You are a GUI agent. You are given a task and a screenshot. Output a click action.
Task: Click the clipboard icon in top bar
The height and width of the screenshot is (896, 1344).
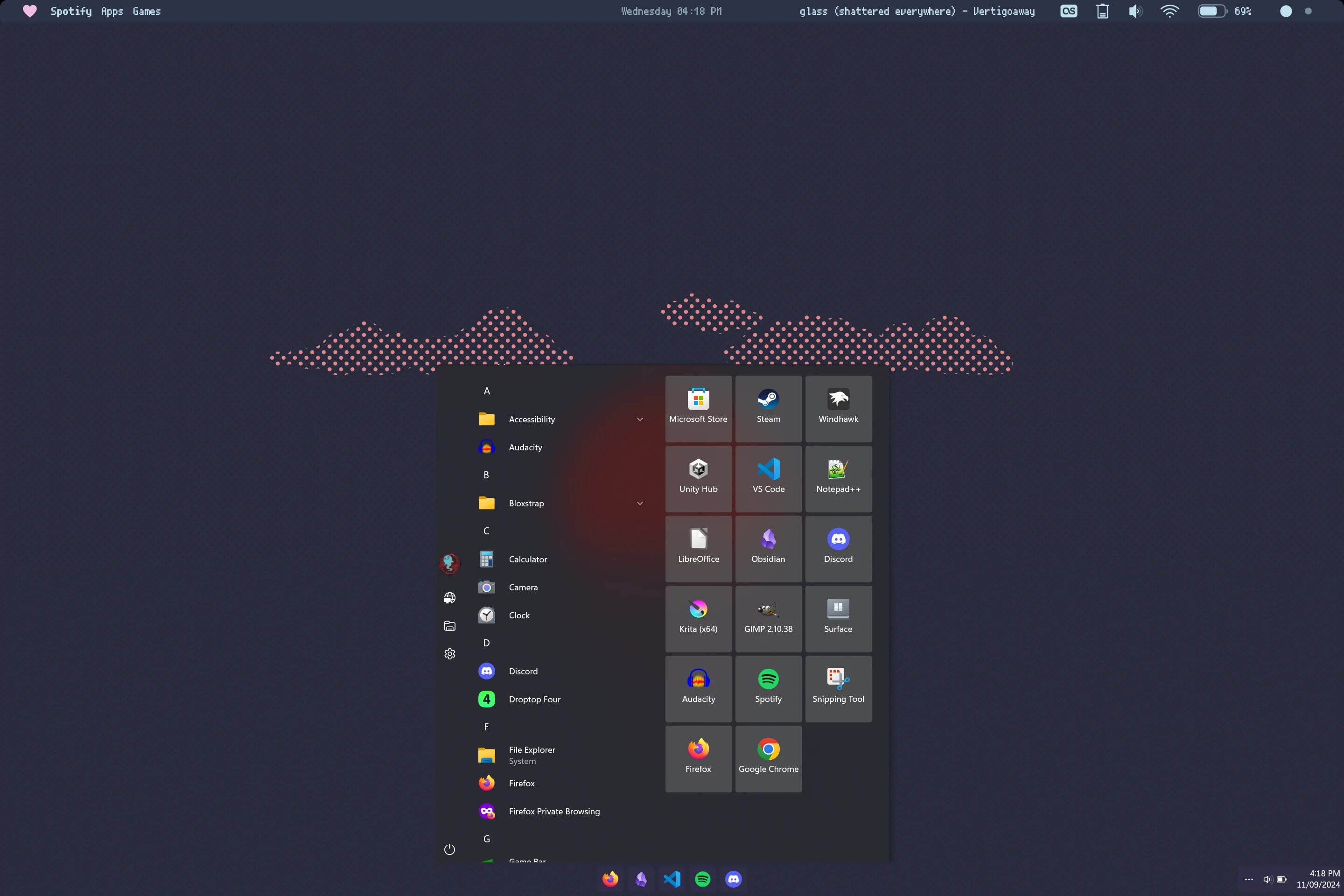(x=1102, y=11)
